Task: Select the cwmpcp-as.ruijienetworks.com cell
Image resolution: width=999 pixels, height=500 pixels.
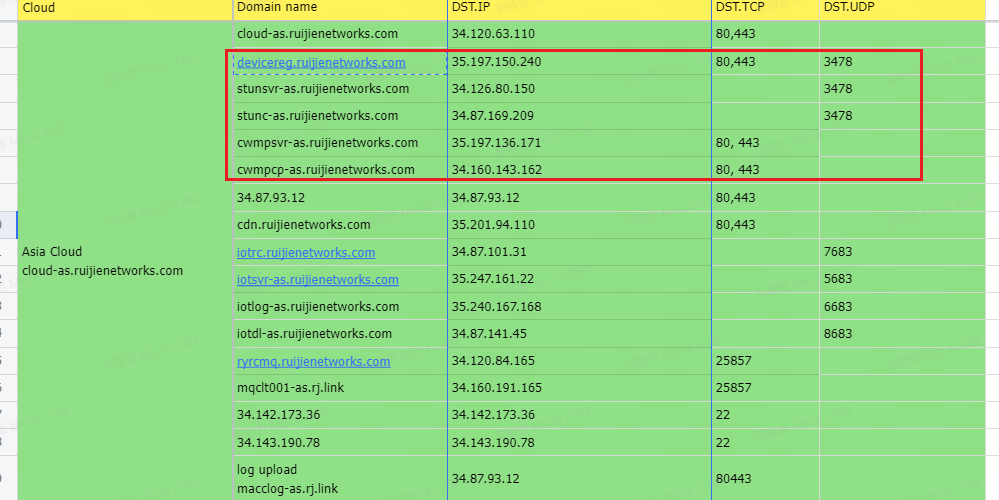Action: tap(340, 170)
